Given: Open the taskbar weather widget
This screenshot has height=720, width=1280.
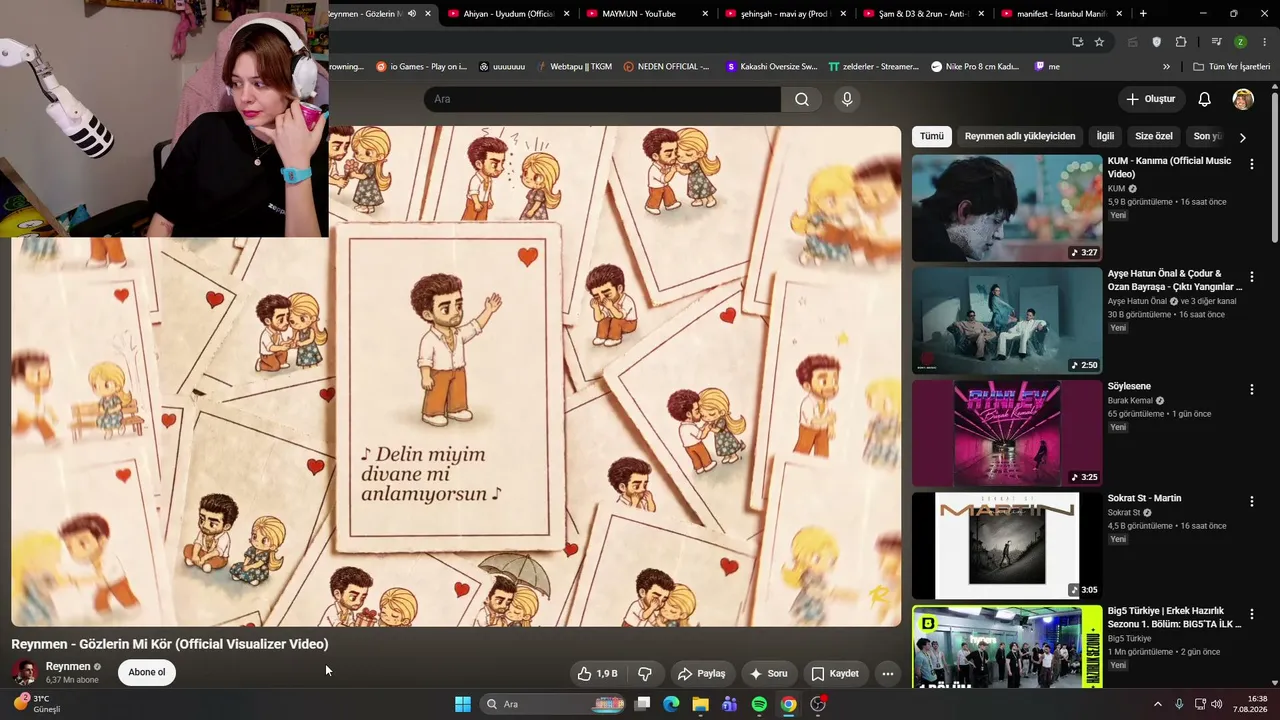Looking at the screenshot, I should click(38, 704).
